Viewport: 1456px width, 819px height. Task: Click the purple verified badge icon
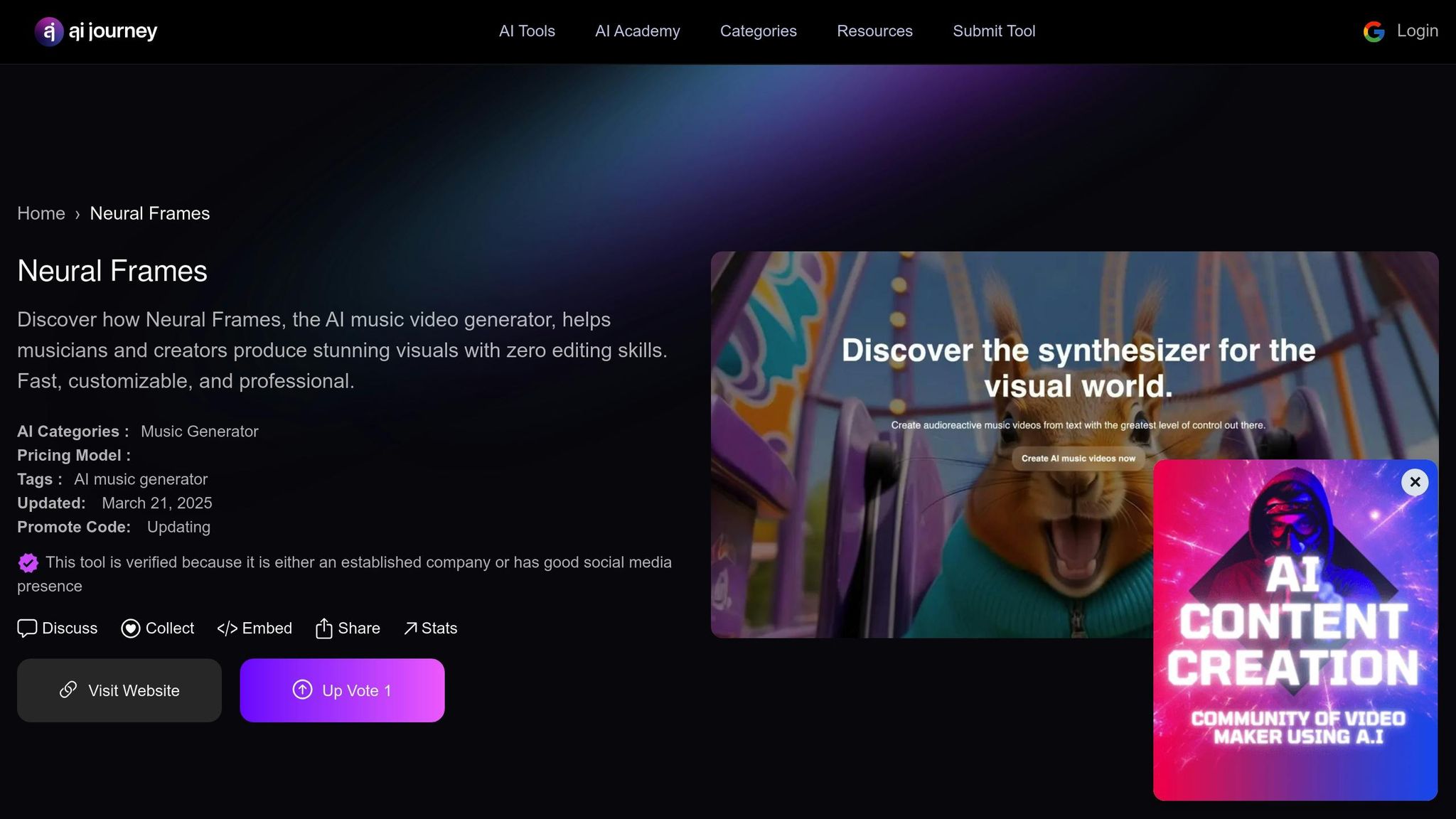28,563
